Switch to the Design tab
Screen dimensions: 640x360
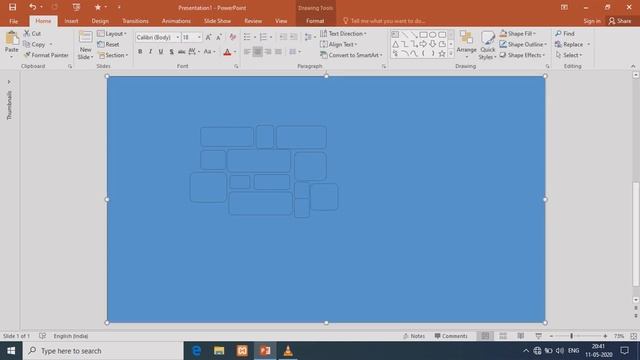100,21
